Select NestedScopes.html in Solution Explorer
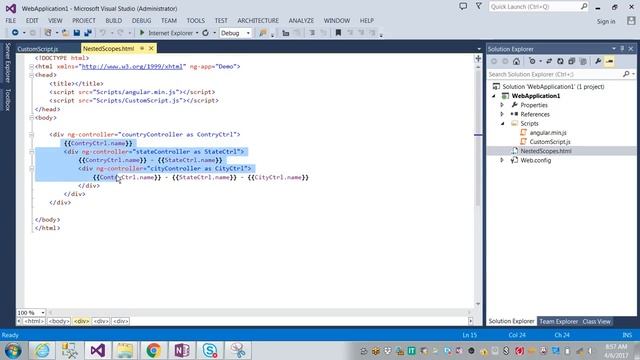Image resolution: width=640 pixels, height=360 pixels. click(546, 151)
